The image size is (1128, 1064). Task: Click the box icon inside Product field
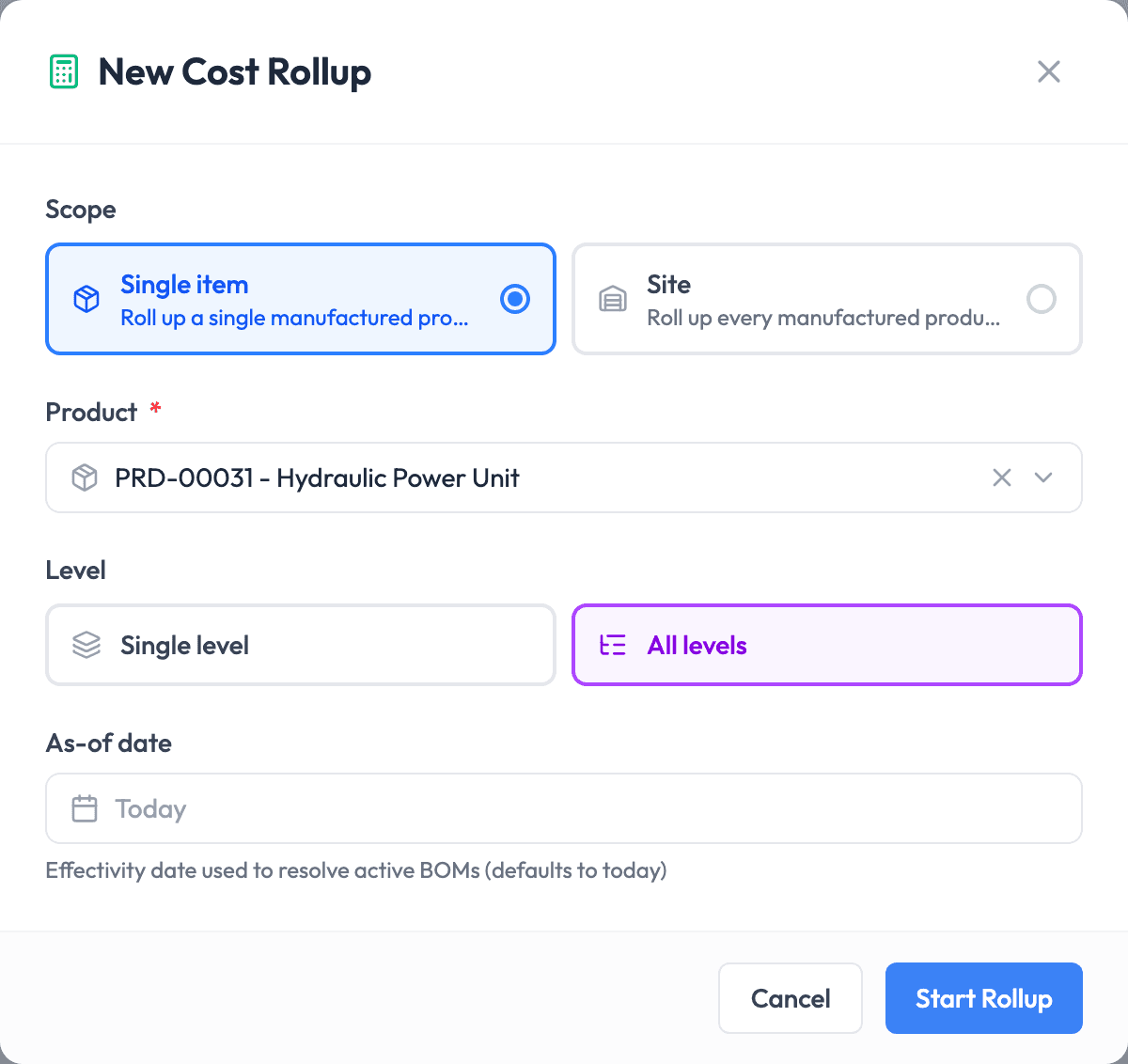85,477
